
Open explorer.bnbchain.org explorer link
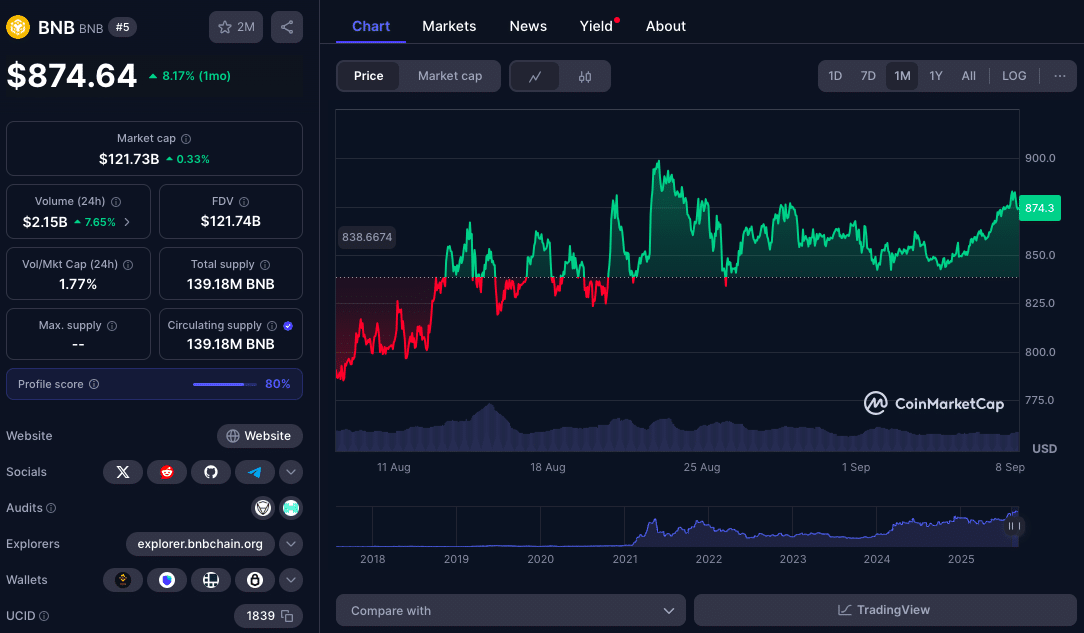coord(200,544)
